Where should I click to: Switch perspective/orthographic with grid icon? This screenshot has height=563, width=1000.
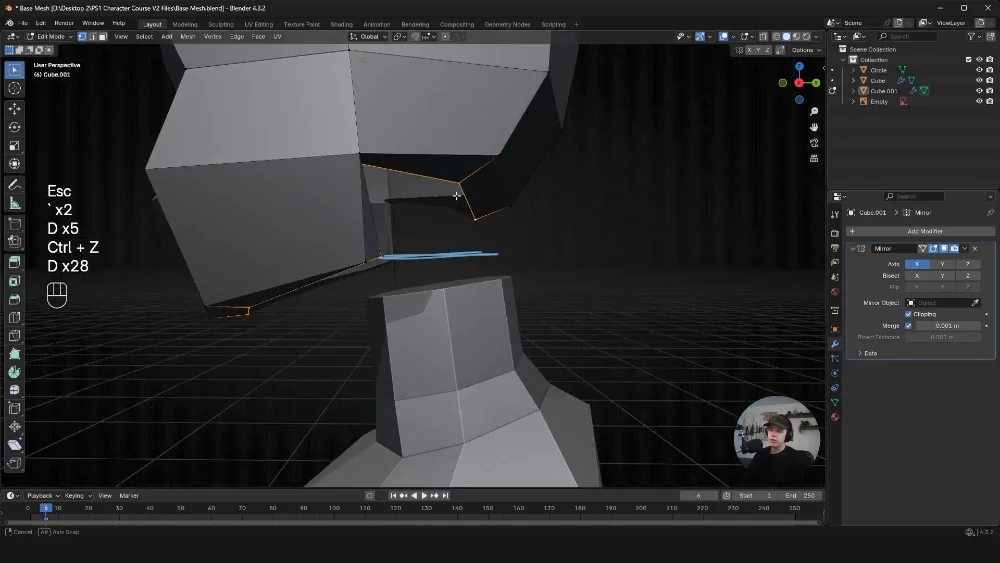pos(814,158)
